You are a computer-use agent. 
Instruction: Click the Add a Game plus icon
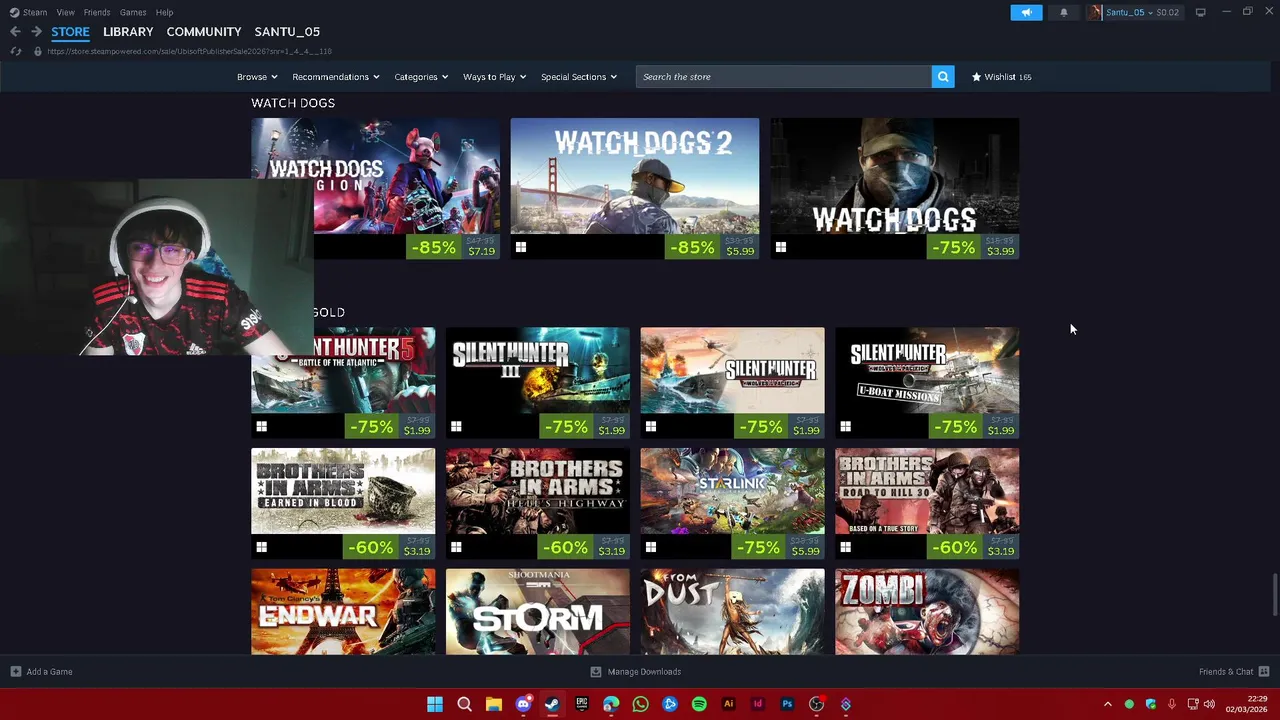15,672
